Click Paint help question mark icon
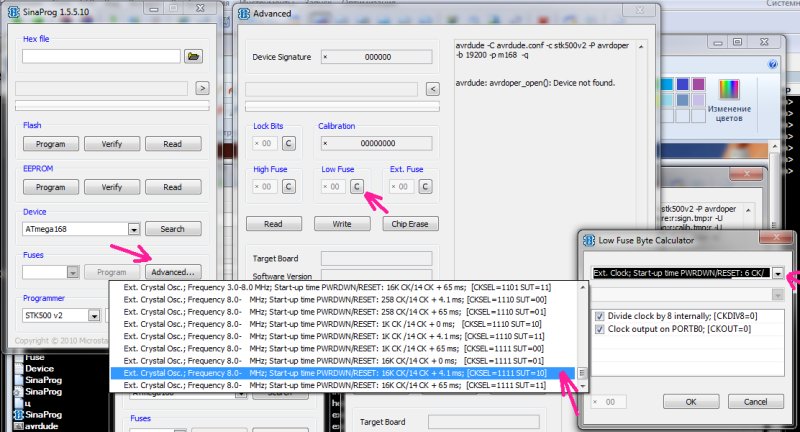 coord(772,64)
